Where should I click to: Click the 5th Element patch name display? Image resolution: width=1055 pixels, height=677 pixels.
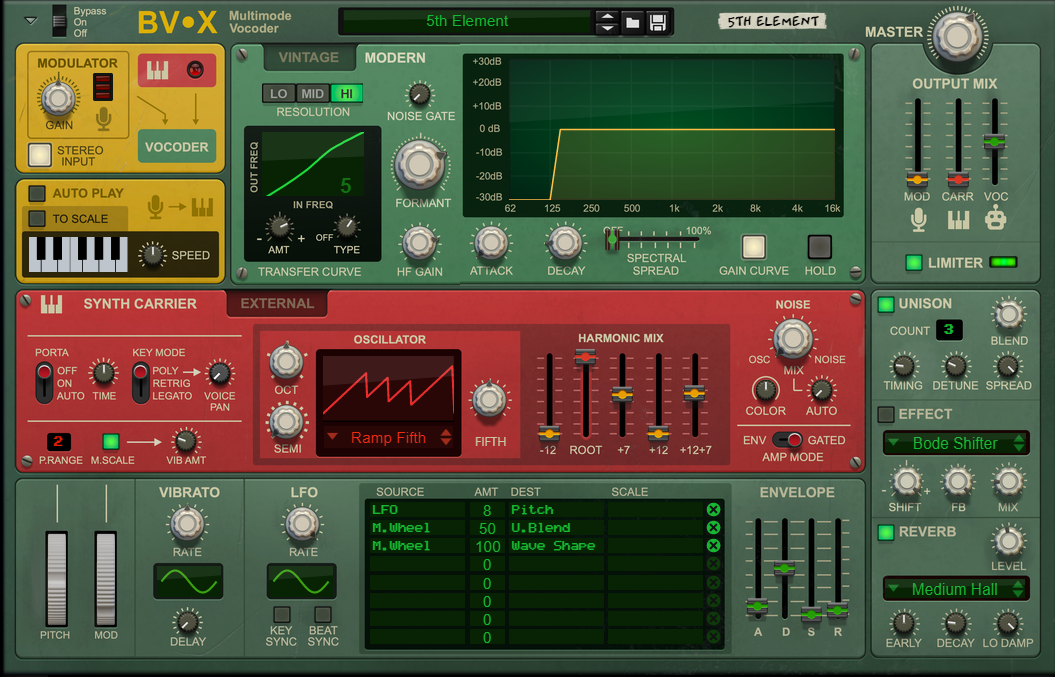pyautogui.click(x=467, y=22)
